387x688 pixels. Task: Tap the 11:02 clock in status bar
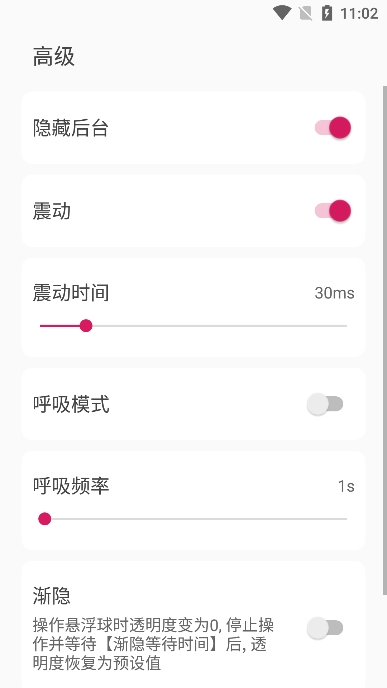[x=359, y=13]
